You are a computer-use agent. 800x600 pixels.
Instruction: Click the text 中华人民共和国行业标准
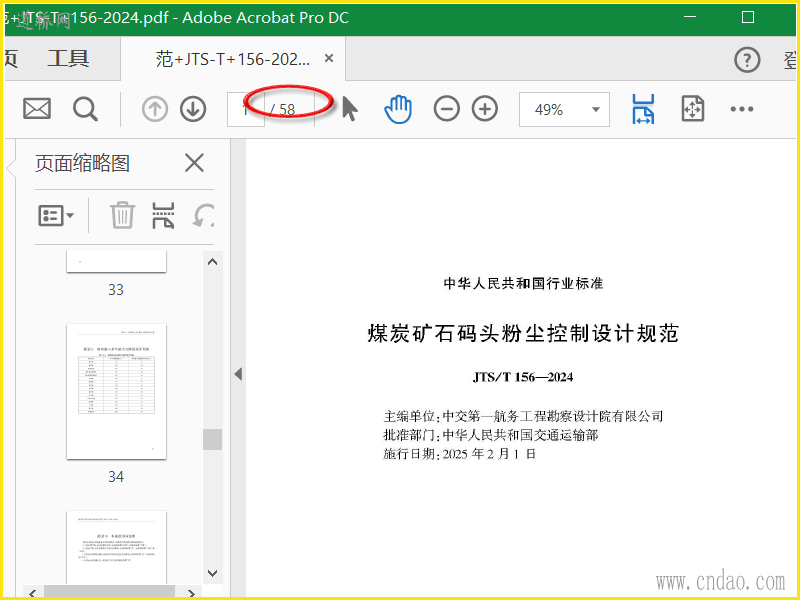pos(523,283)
